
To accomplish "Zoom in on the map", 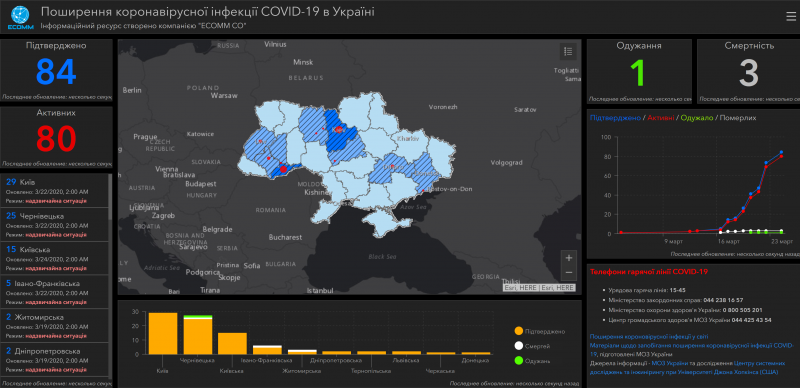I will [568, 257].
